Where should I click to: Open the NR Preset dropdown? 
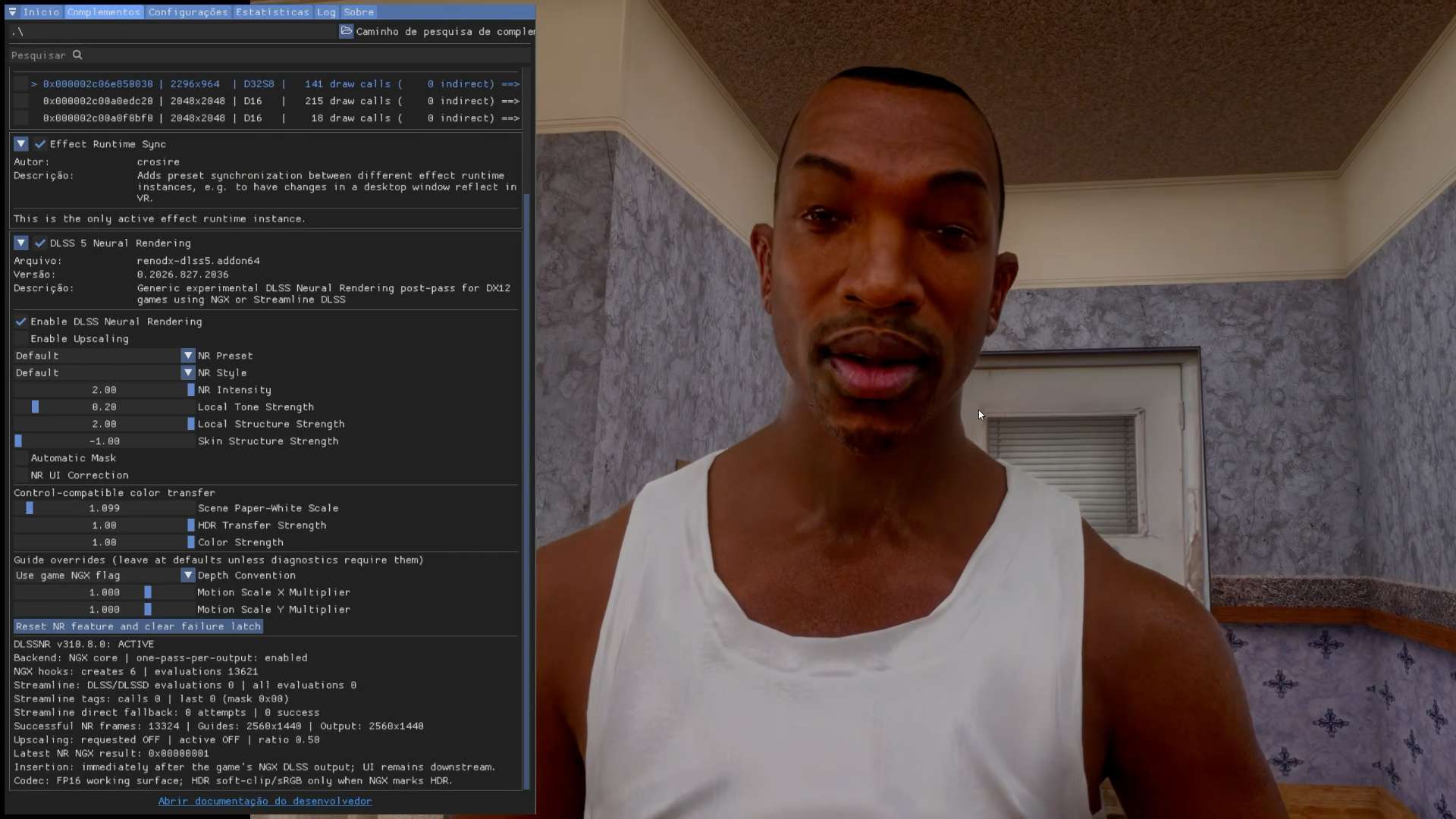(x=105, y=356)
